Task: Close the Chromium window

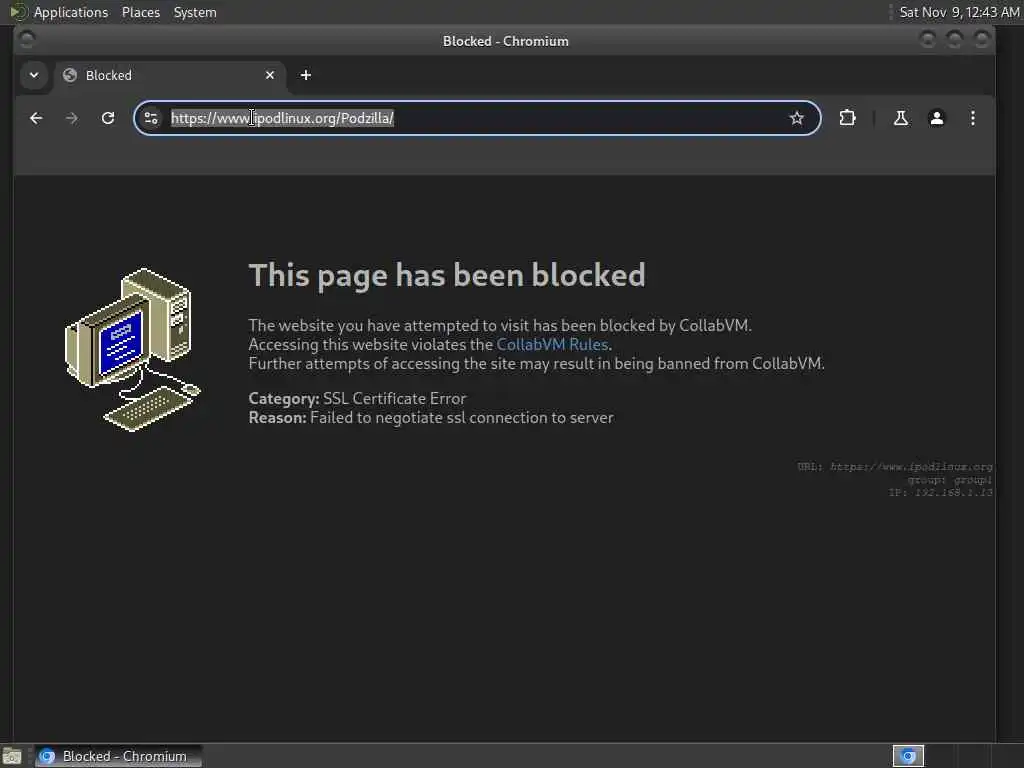Action: tap(982, 40)
